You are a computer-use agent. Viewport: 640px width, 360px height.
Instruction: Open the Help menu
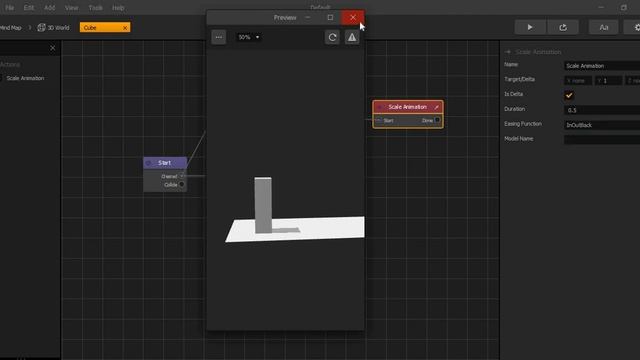click(118, 8)
